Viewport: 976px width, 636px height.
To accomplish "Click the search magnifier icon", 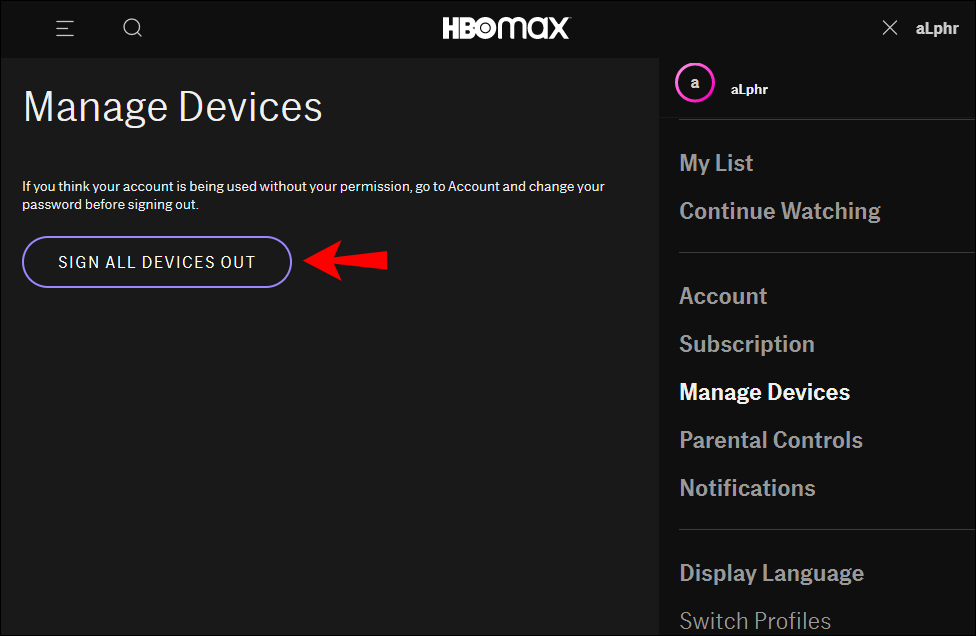I will [x=133, y=28].
